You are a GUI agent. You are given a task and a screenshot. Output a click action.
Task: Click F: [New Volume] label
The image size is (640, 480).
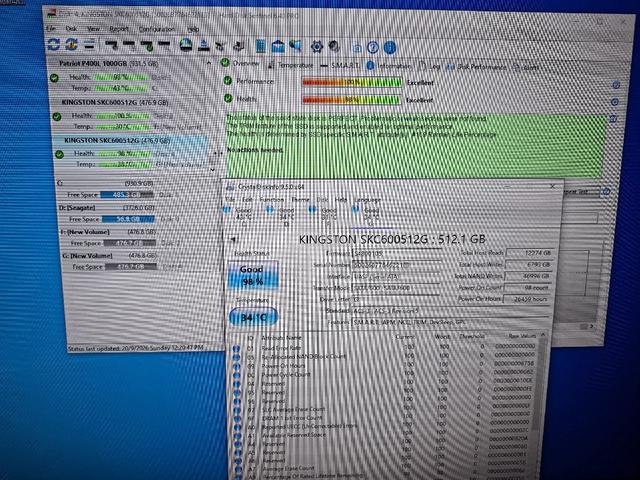tap(85, 232)
